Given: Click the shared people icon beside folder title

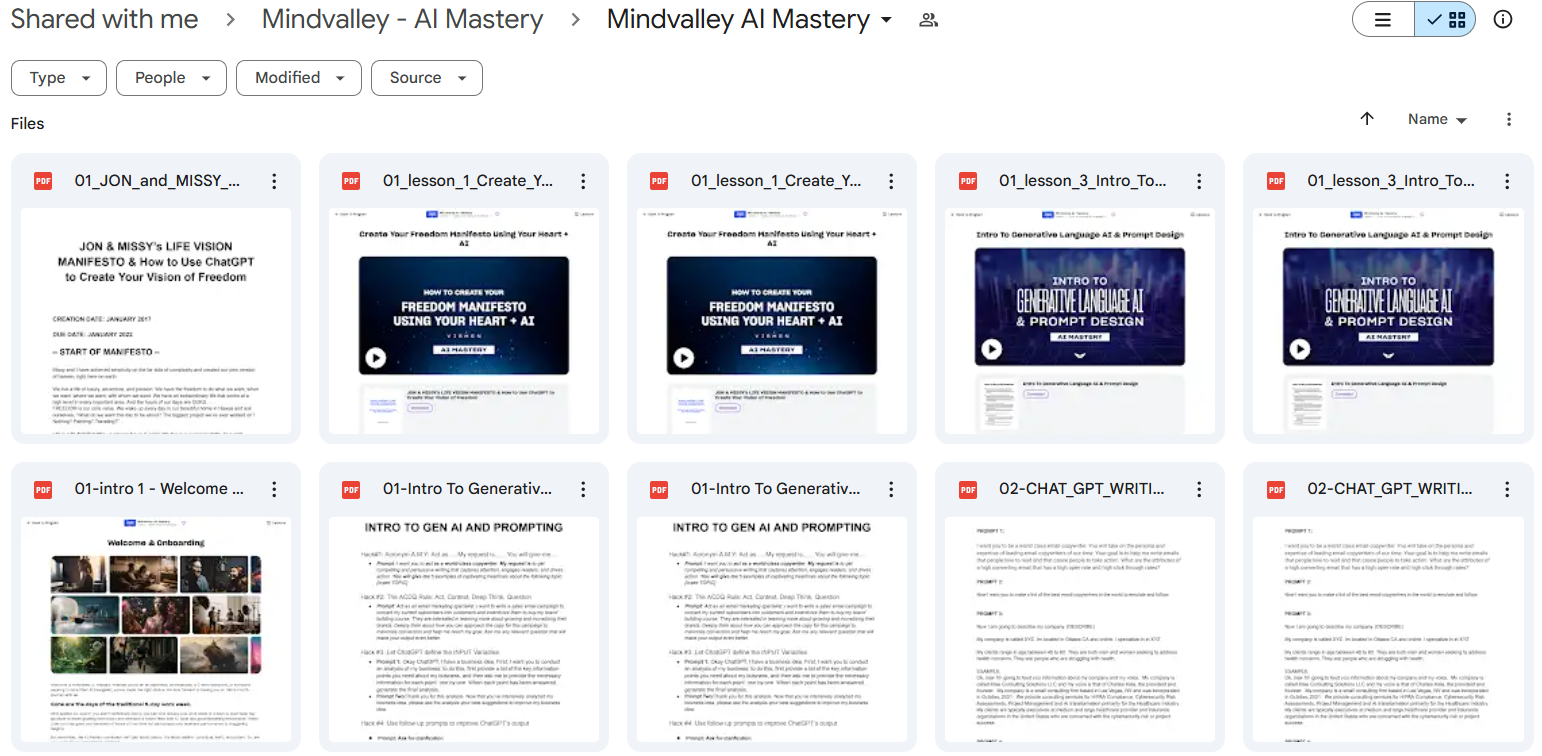Looking at the screenshot, I should click(928, 20).
